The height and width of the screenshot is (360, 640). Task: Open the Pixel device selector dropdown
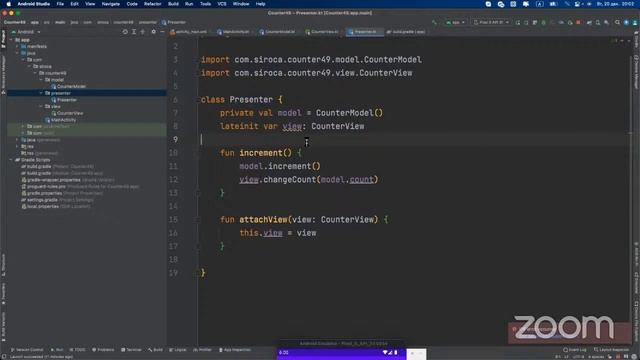[x=491, y=22]
